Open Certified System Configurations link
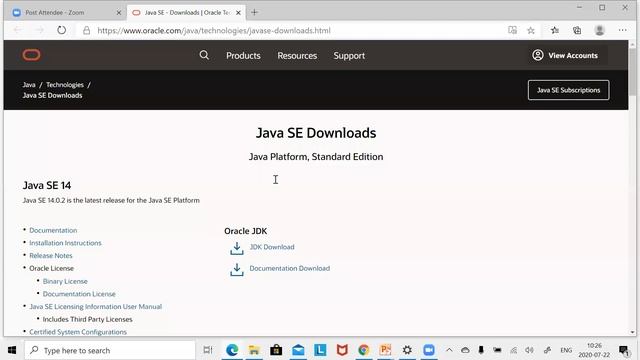Viewport: 640px width, 360px height. point(78,332)
